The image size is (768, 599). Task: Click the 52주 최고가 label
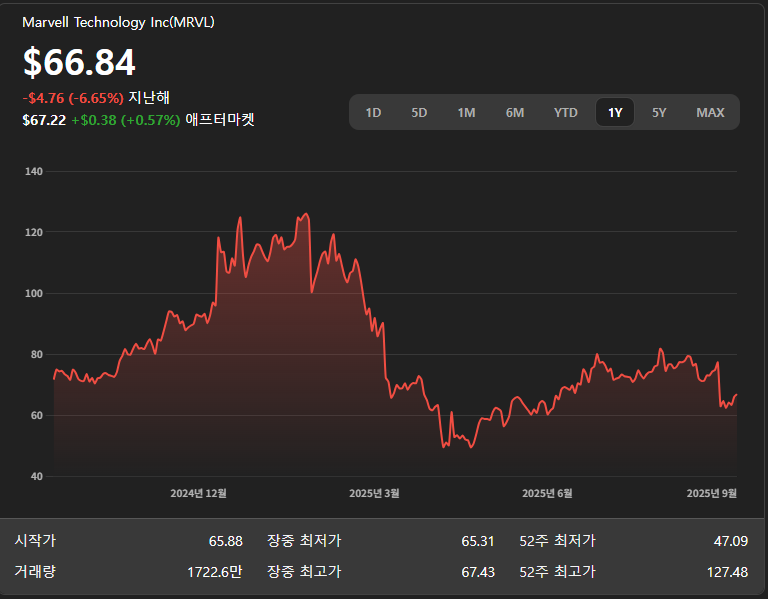pyautogui.click(x=558, y=572)
